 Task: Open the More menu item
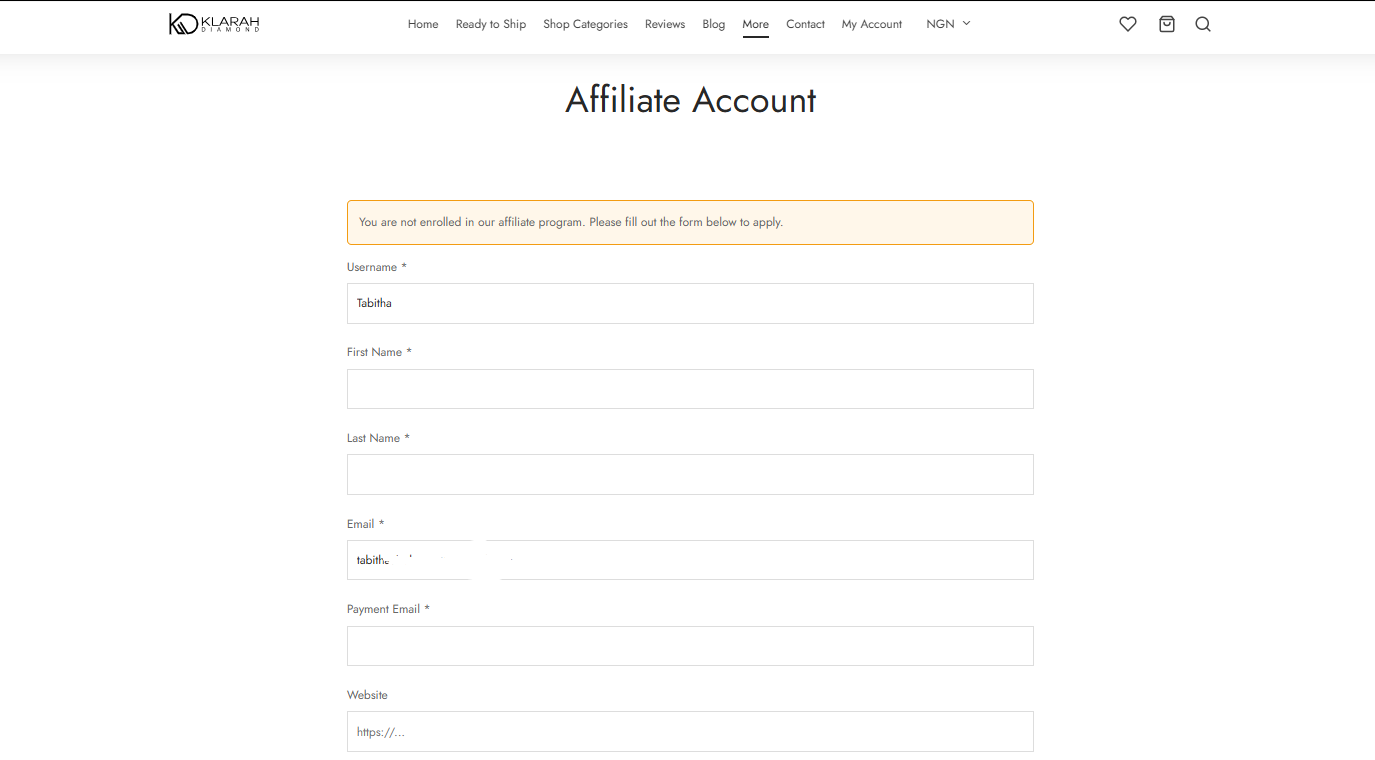pyautogui.click(x=755, y=24)
